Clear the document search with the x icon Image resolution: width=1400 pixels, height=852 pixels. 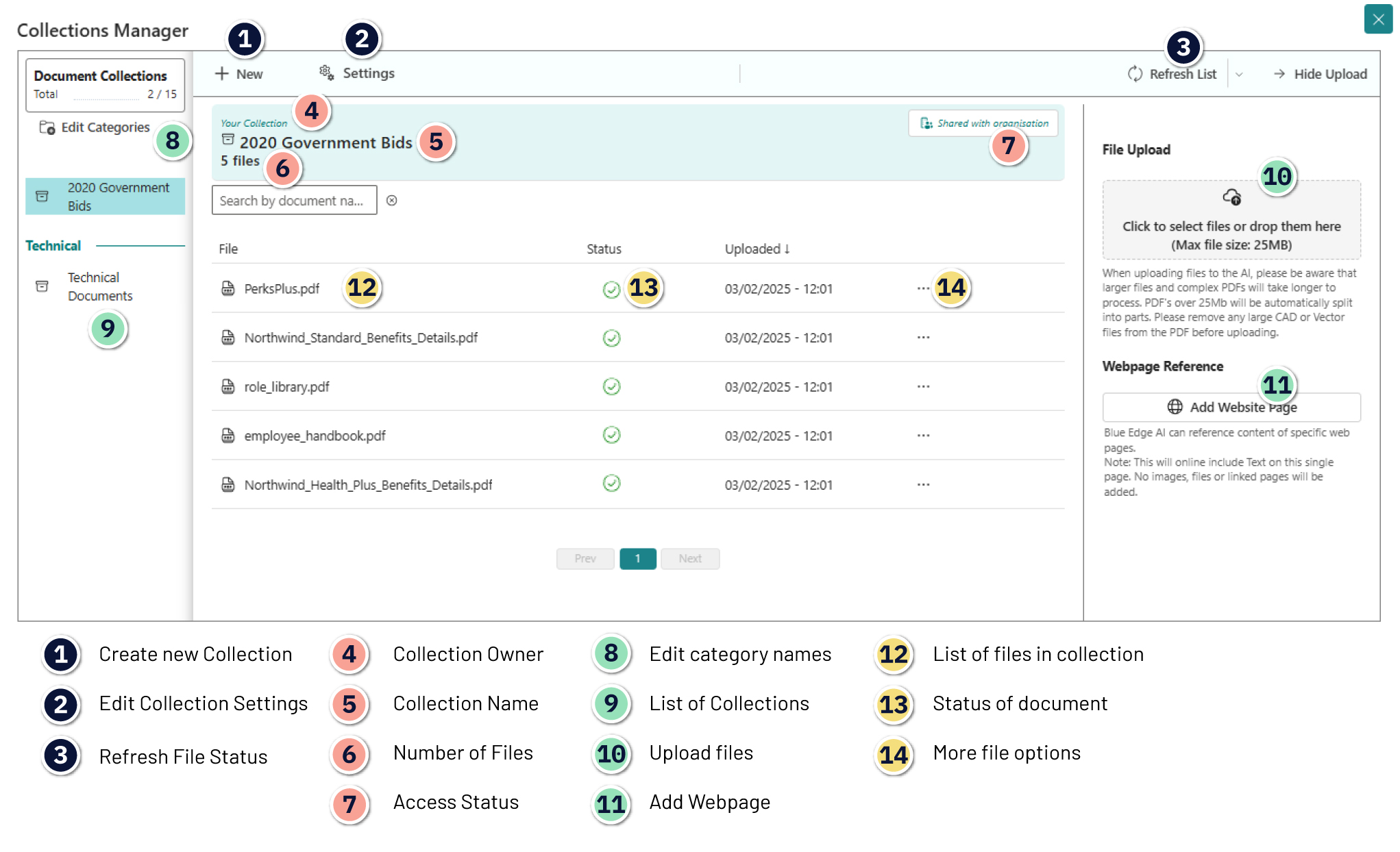(392, 201)
